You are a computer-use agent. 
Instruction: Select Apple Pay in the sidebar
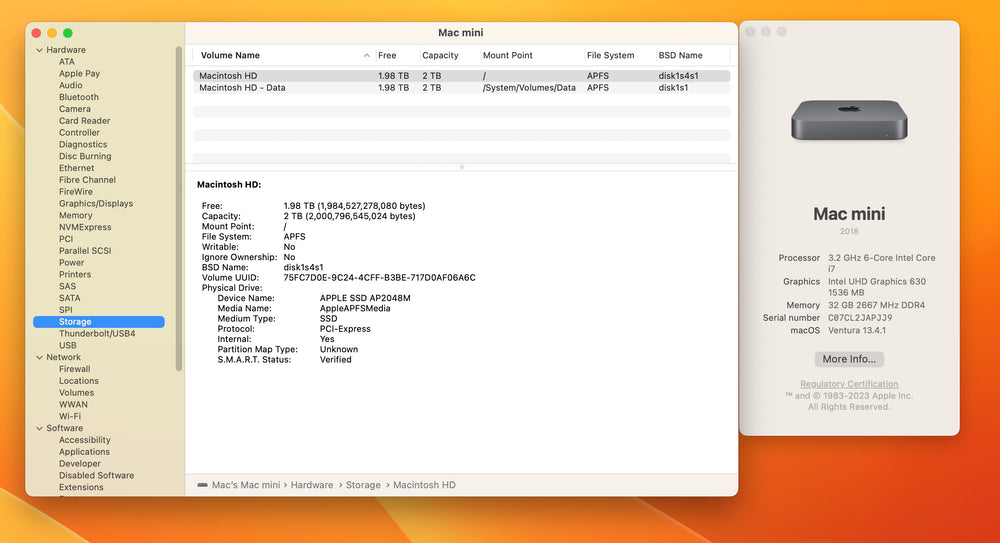pos(80,73)
